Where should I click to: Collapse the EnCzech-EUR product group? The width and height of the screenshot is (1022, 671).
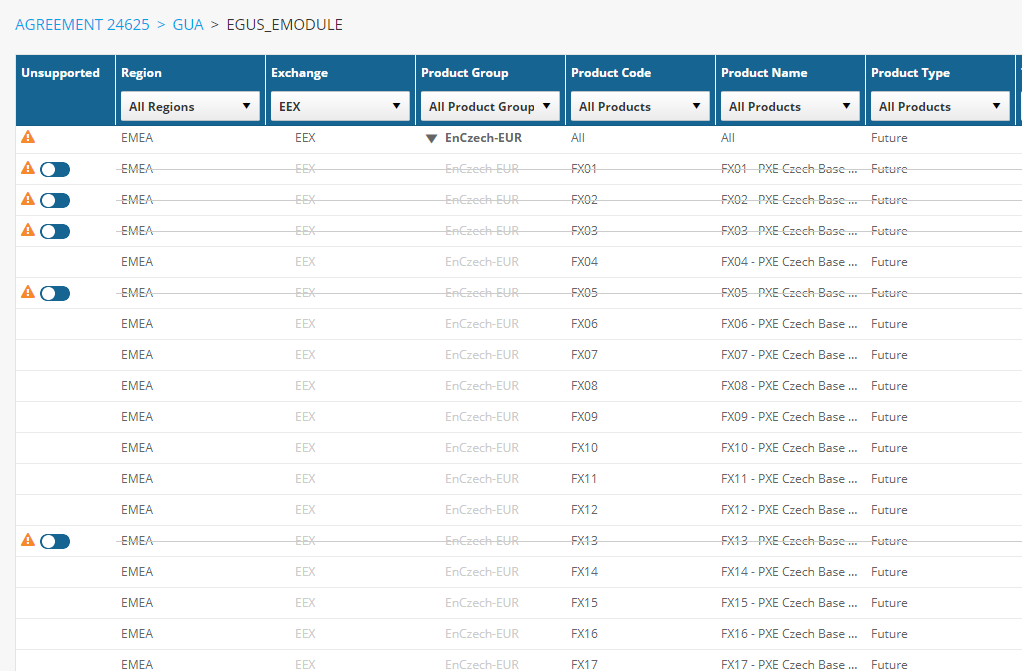point(431,138)
